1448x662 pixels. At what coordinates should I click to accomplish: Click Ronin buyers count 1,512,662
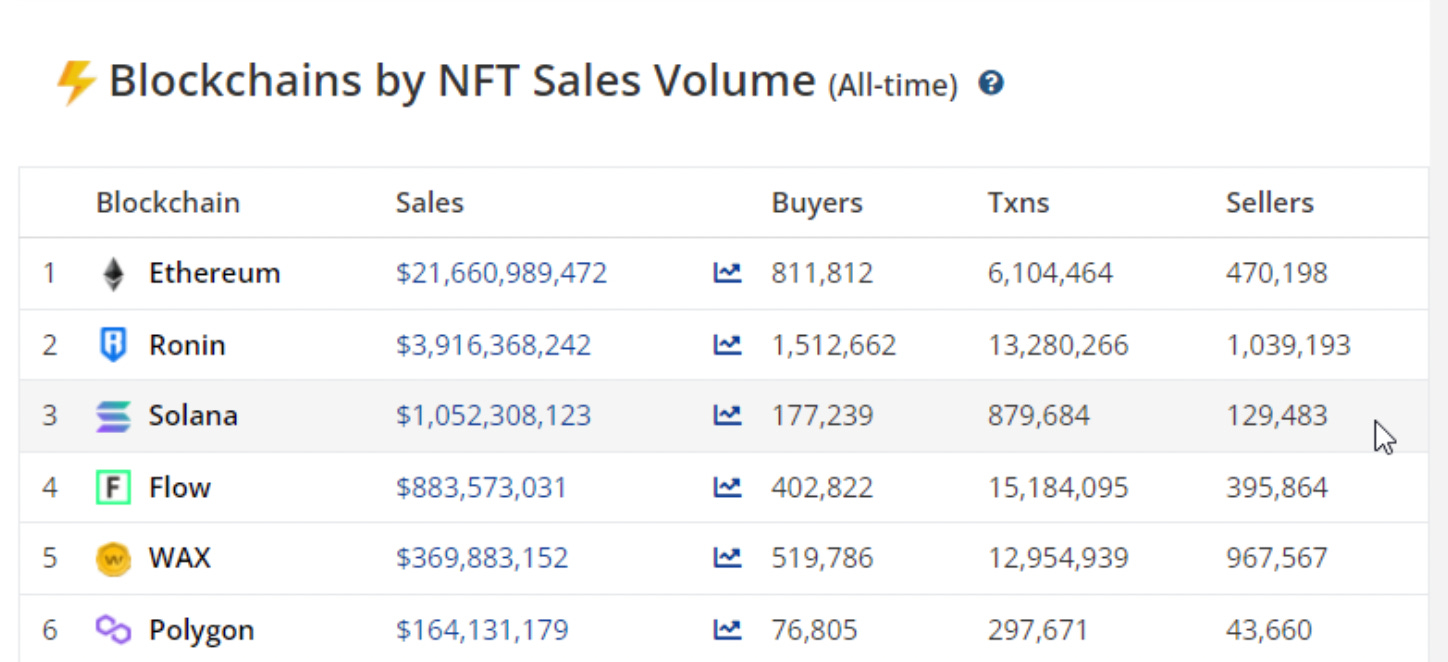(x=834, y=345)
